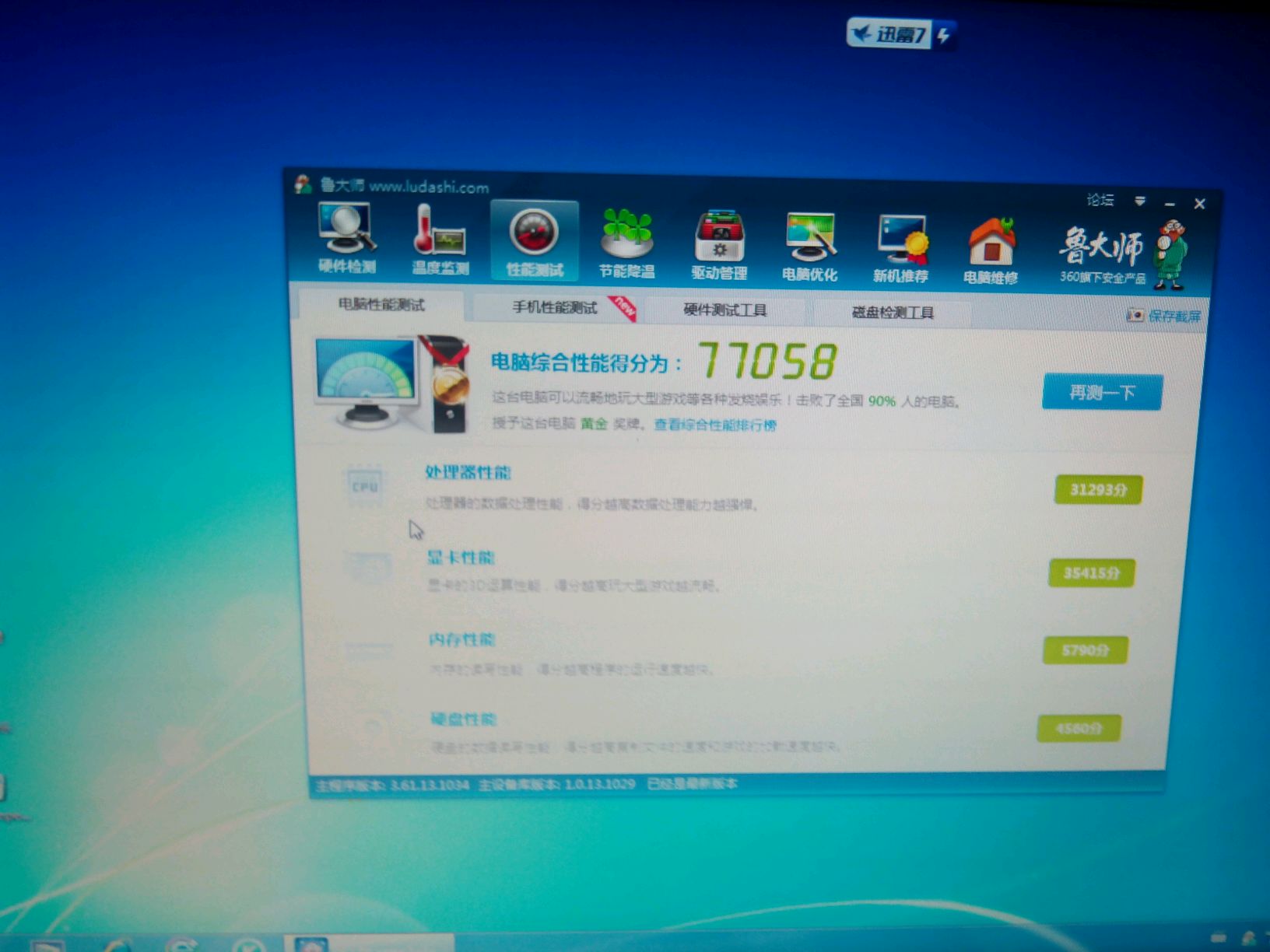Image resolution: width=1270 pixels, height=952 pixels.
Task: Open the 电脑维修 computer repair section
Action: (x=991, y=250)
